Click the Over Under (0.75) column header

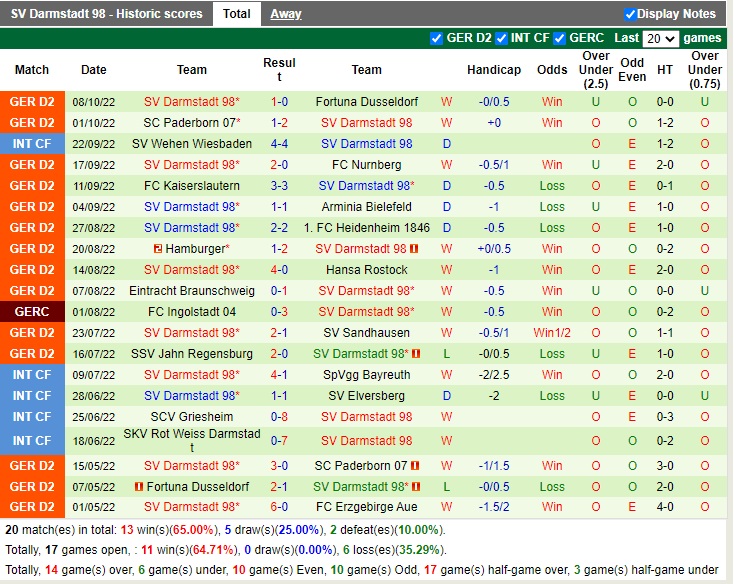(x=705, y=70)
